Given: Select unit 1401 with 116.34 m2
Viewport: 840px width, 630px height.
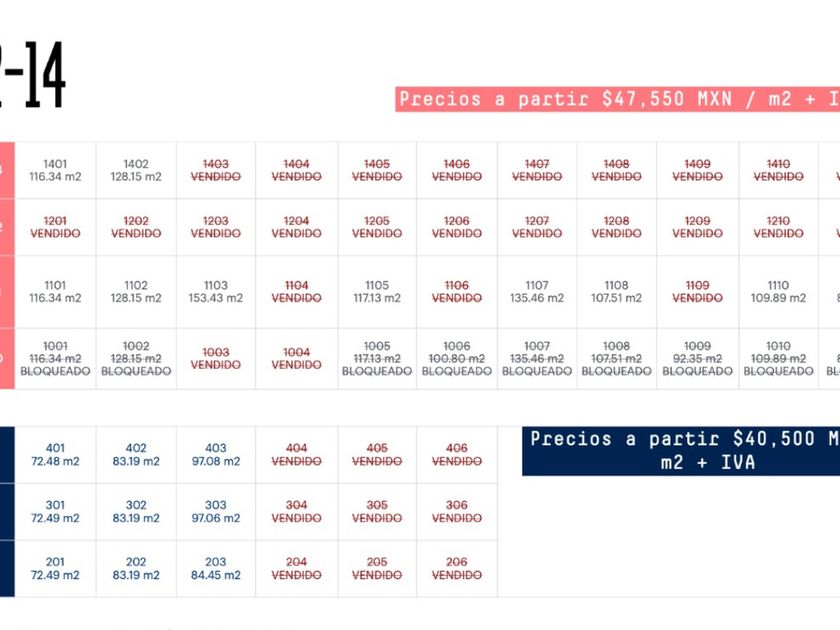Looking at the screenshot, I should (56, 170).
